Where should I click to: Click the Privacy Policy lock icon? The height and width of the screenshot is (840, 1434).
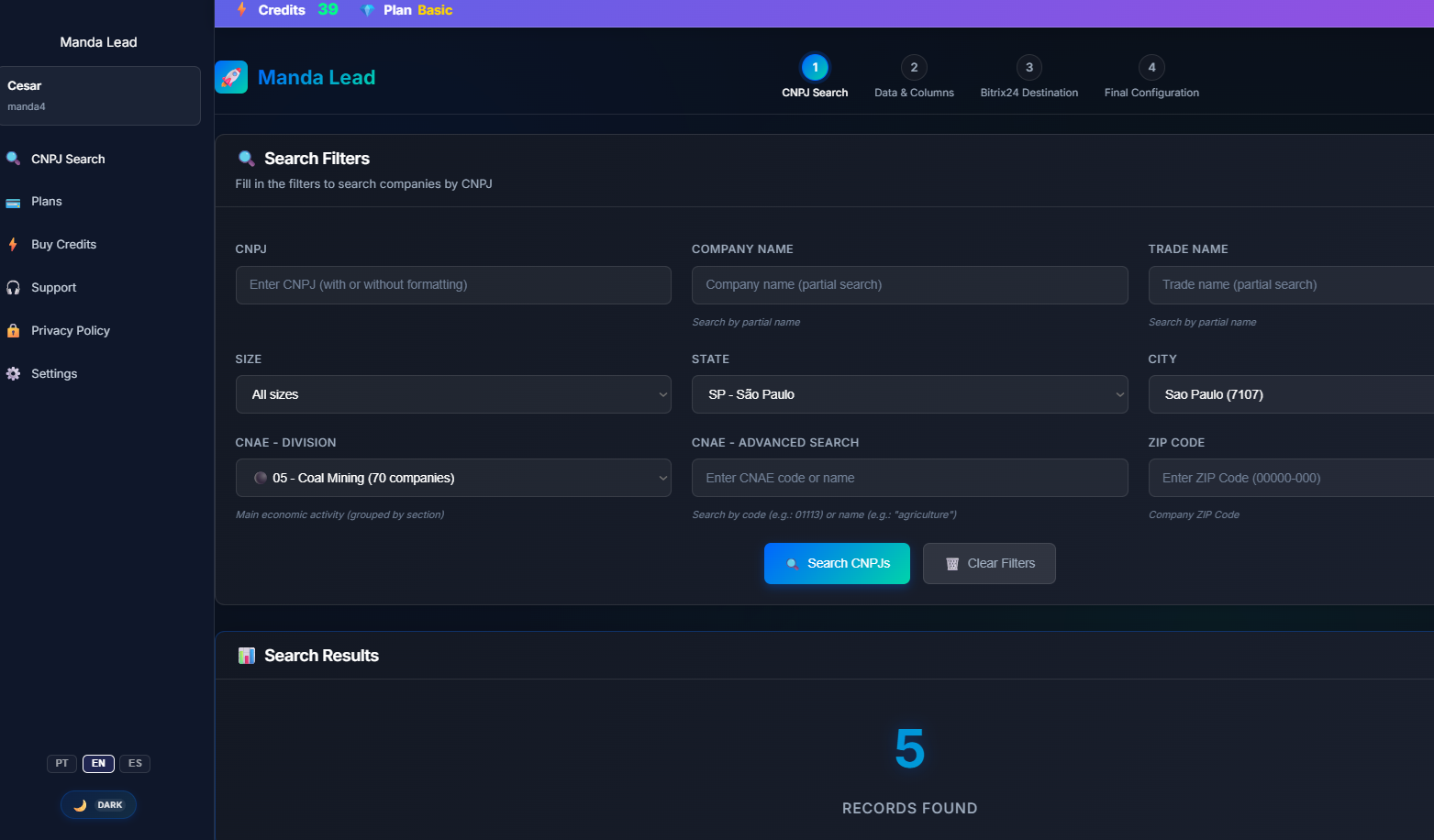tap(13, 331)
